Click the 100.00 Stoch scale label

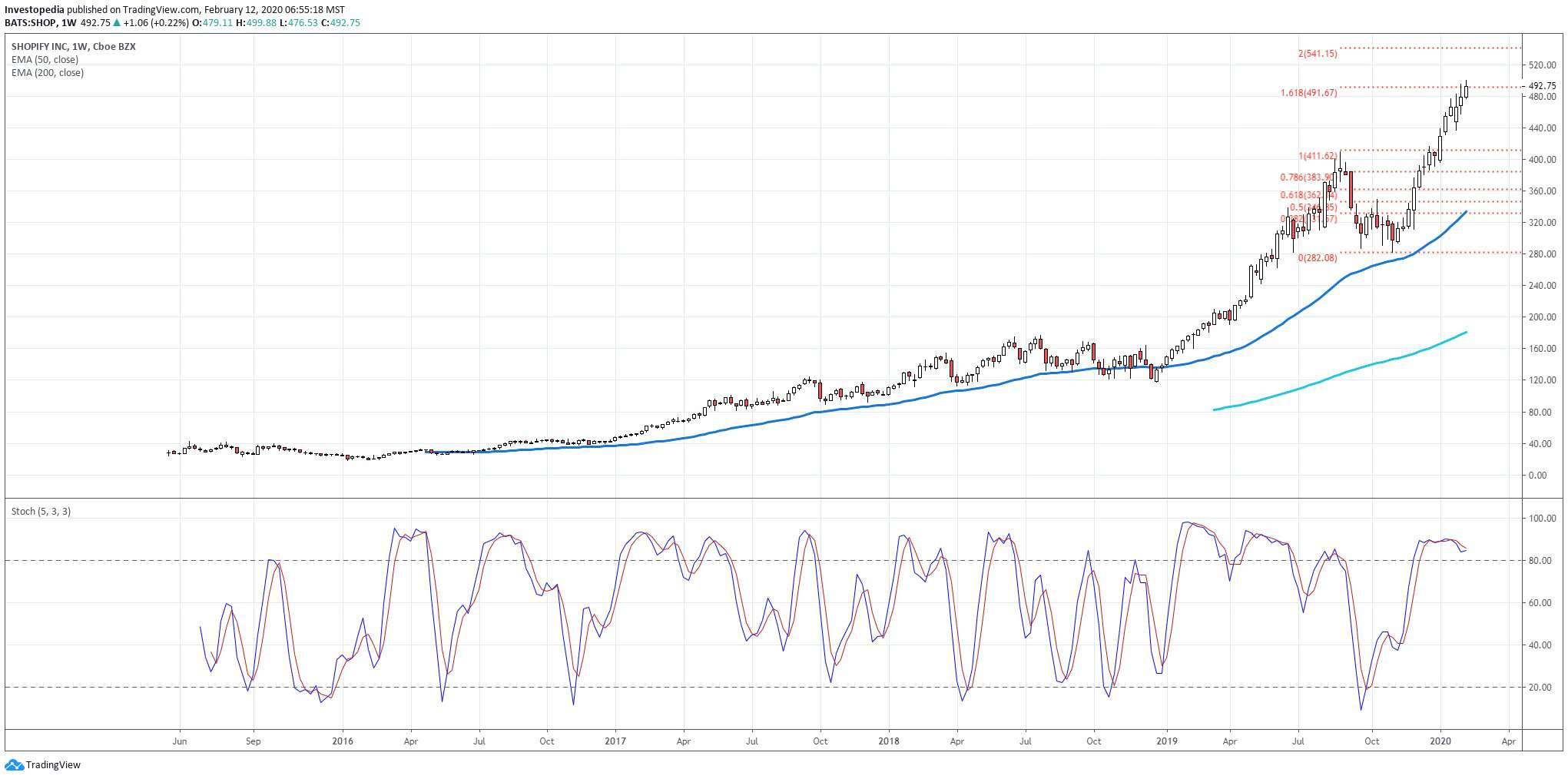pyautogui.click(x=1543, y=519)
